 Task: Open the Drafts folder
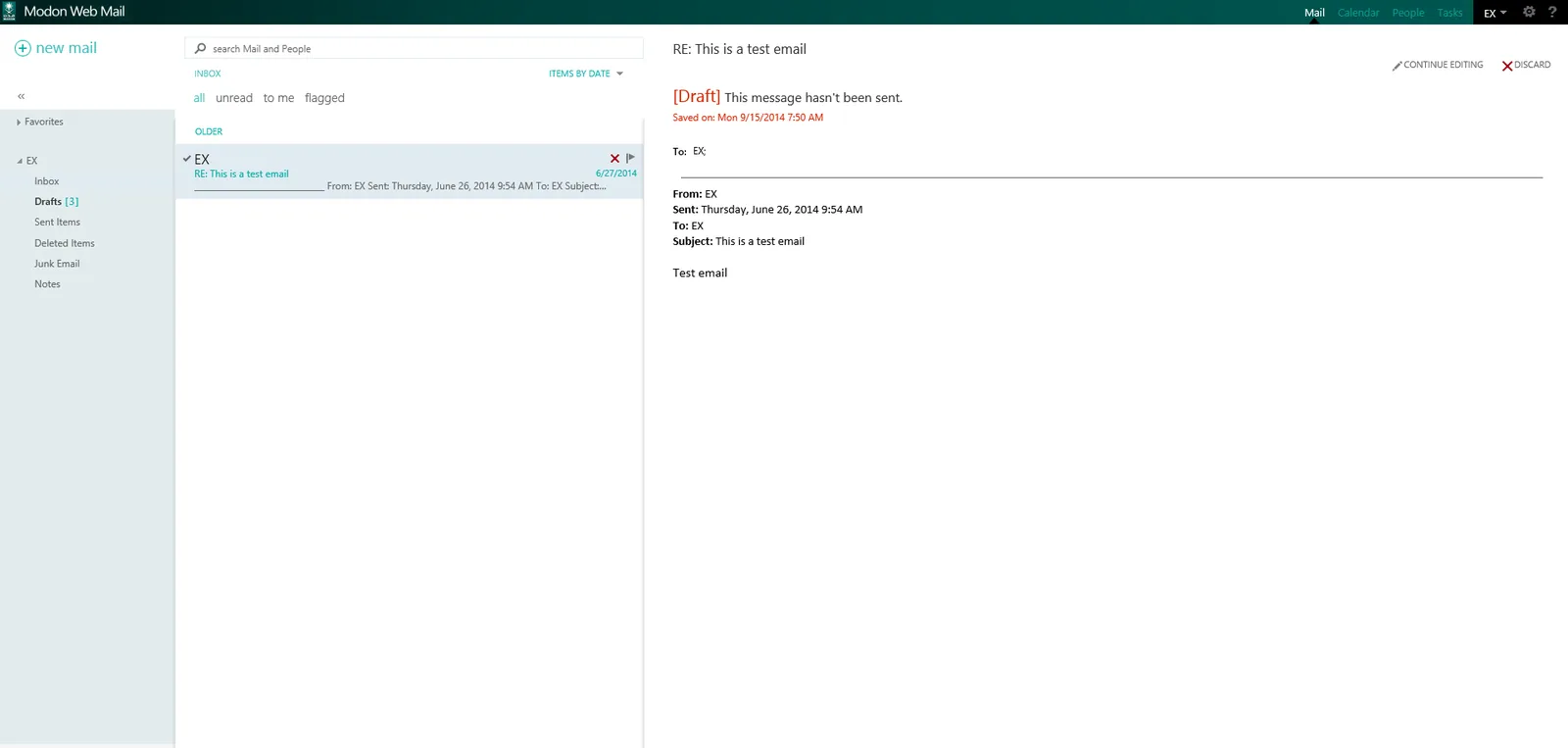click(56, 202)
